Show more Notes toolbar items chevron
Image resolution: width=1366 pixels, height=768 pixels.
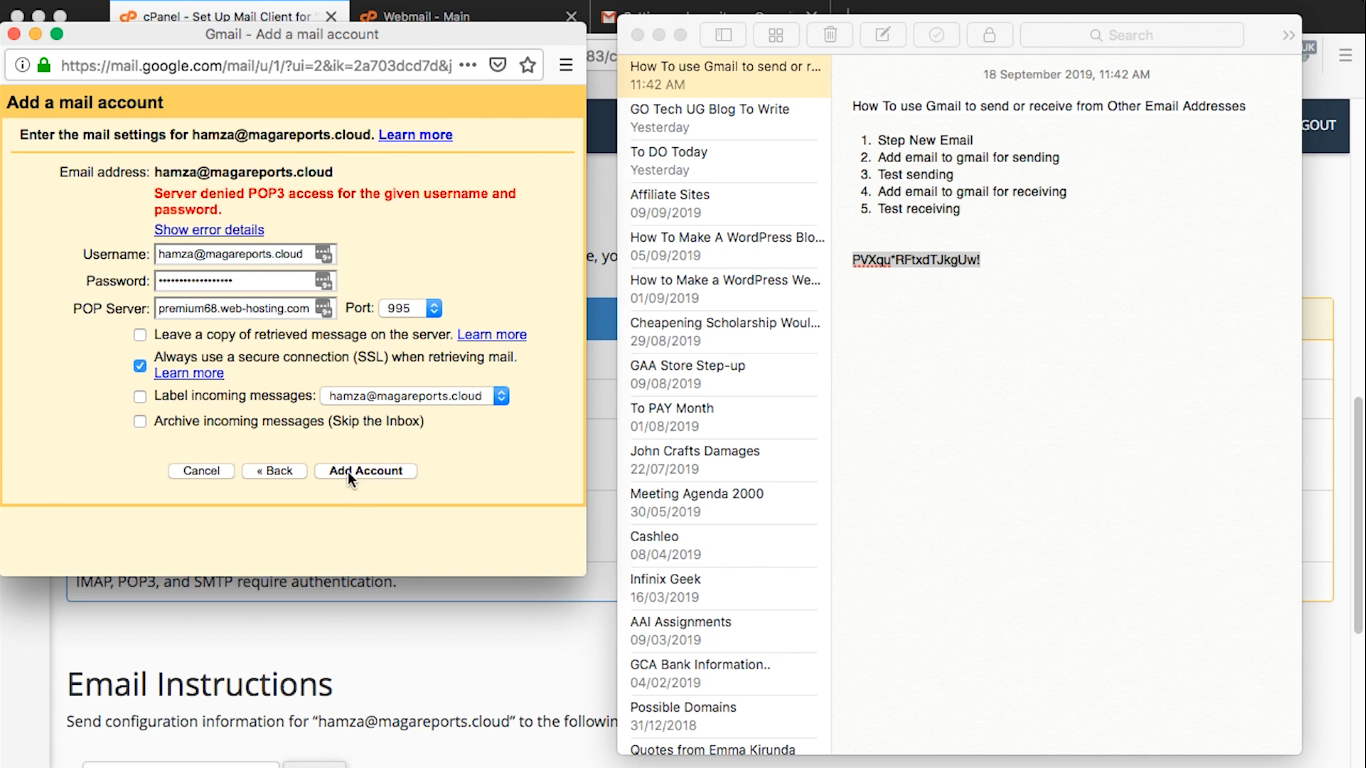point(1288,35)
